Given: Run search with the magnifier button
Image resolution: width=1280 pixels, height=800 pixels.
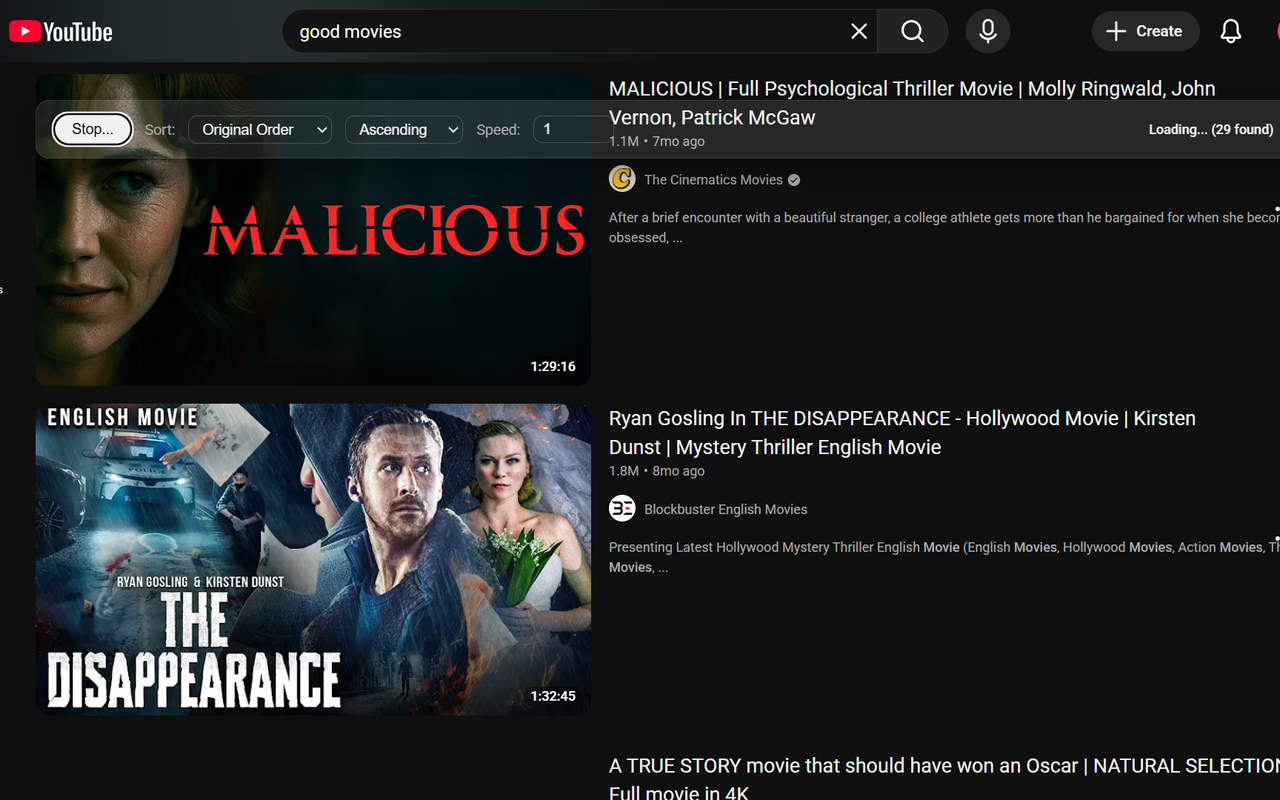Looking at the screenshot, I should pyautogui.click(x=912, y=32).
